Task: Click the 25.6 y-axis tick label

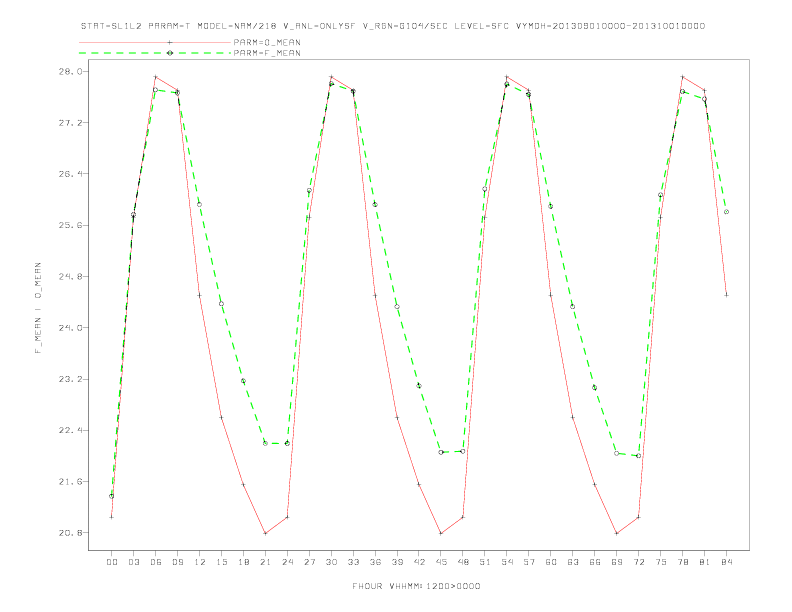Action: [x=70, y=225]
